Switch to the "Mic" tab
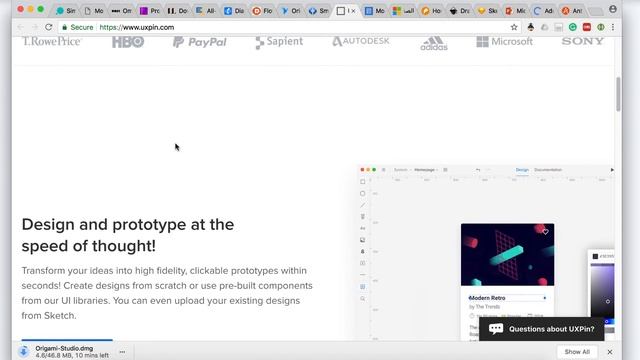The width and height of the screenshot is (640, 360). [515, 11]
